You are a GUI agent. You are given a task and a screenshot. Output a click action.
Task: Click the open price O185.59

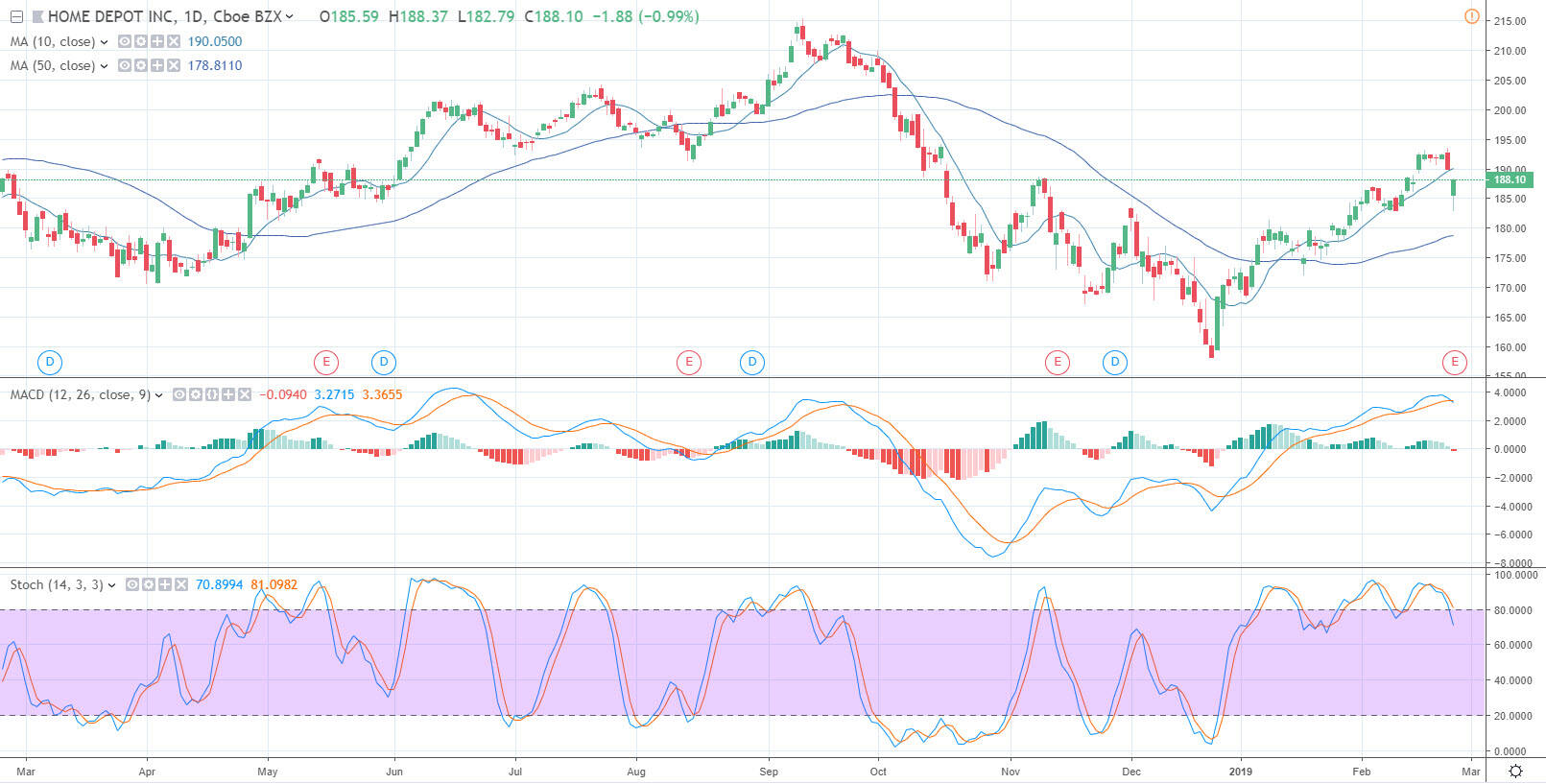349,16
